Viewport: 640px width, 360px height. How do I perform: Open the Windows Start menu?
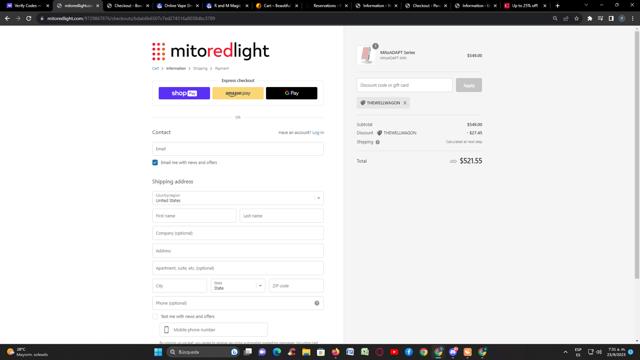158,352
